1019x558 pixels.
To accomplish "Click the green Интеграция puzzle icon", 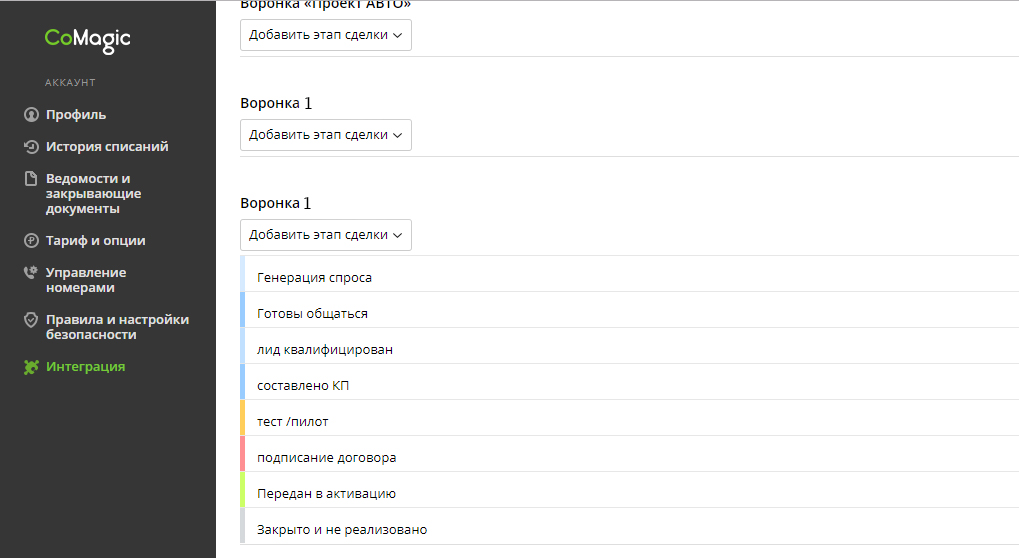I will 31,367.
